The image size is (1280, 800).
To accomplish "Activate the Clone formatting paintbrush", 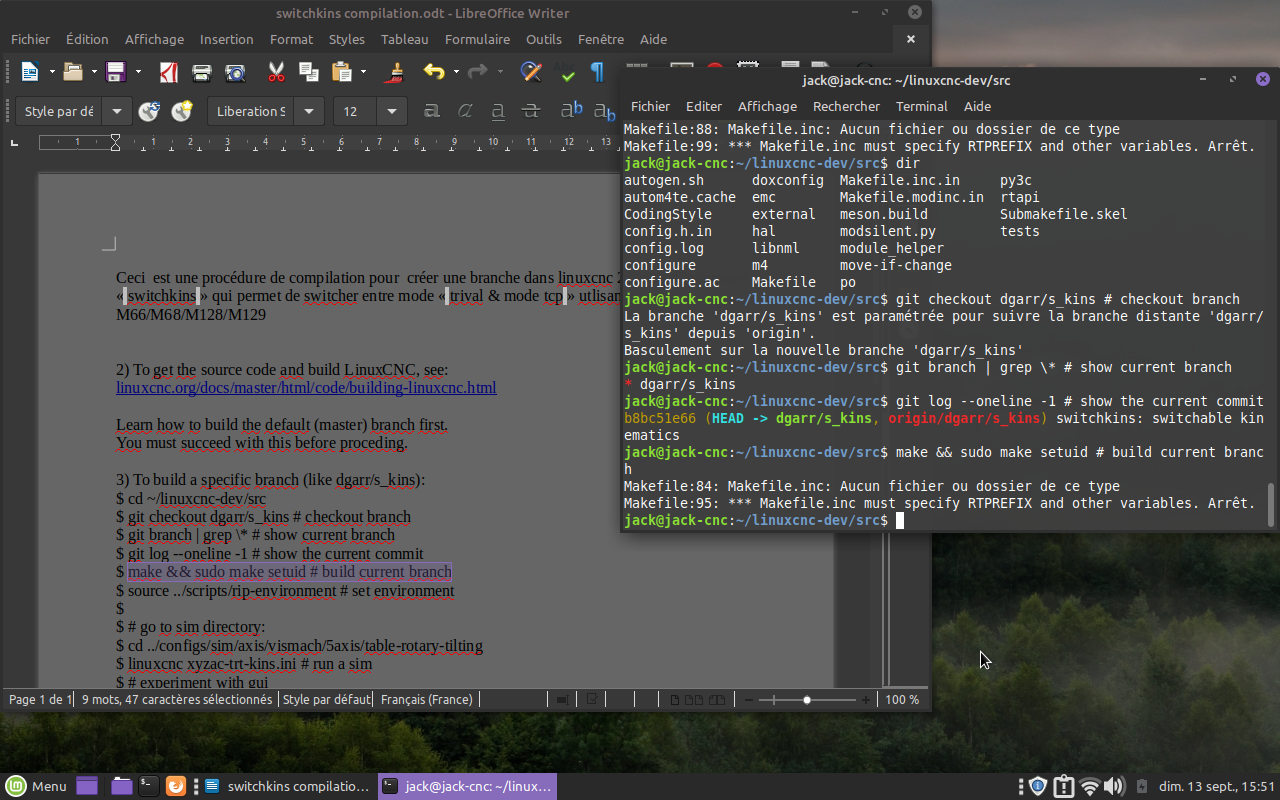I will click(396, 72).
